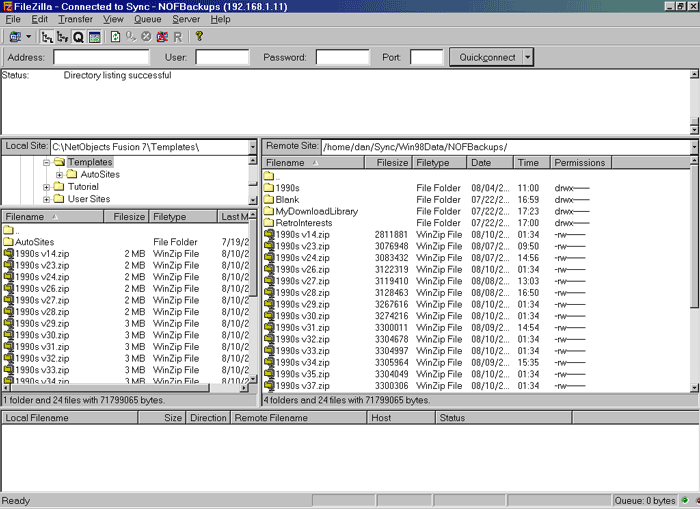
Task: Open the Site Manager icon
Action: pos(15,37)
